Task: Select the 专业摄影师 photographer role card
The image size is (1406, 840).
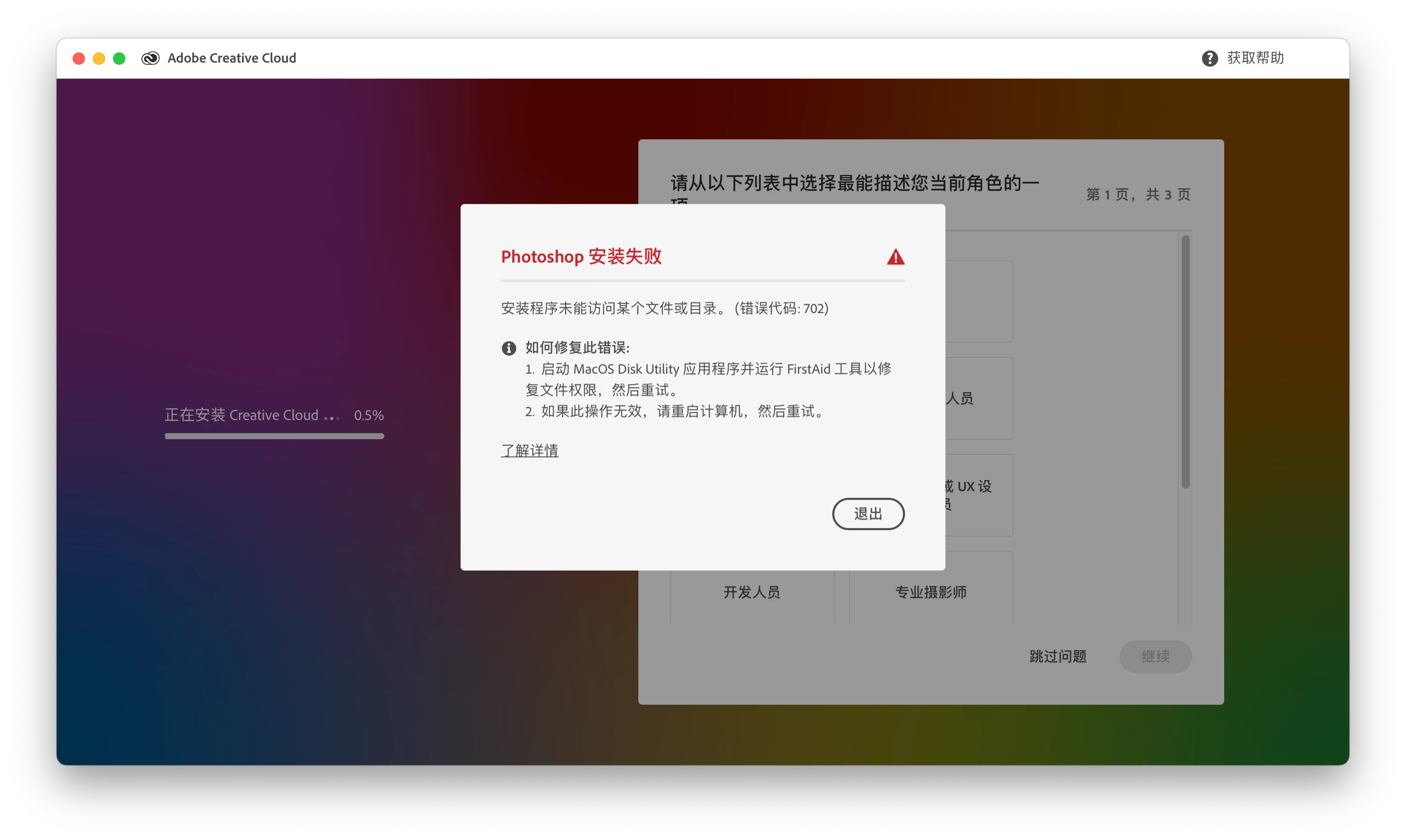Action: [930, 593]
